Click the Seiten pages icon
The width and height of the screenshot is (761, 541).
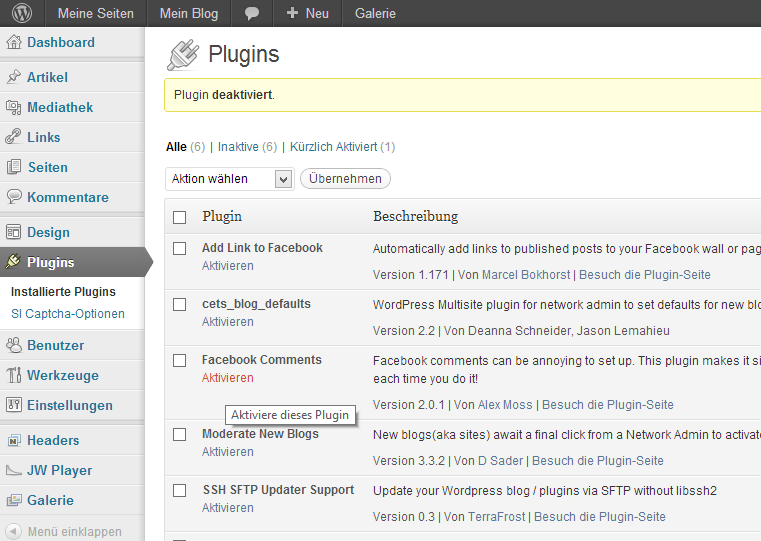14,167
